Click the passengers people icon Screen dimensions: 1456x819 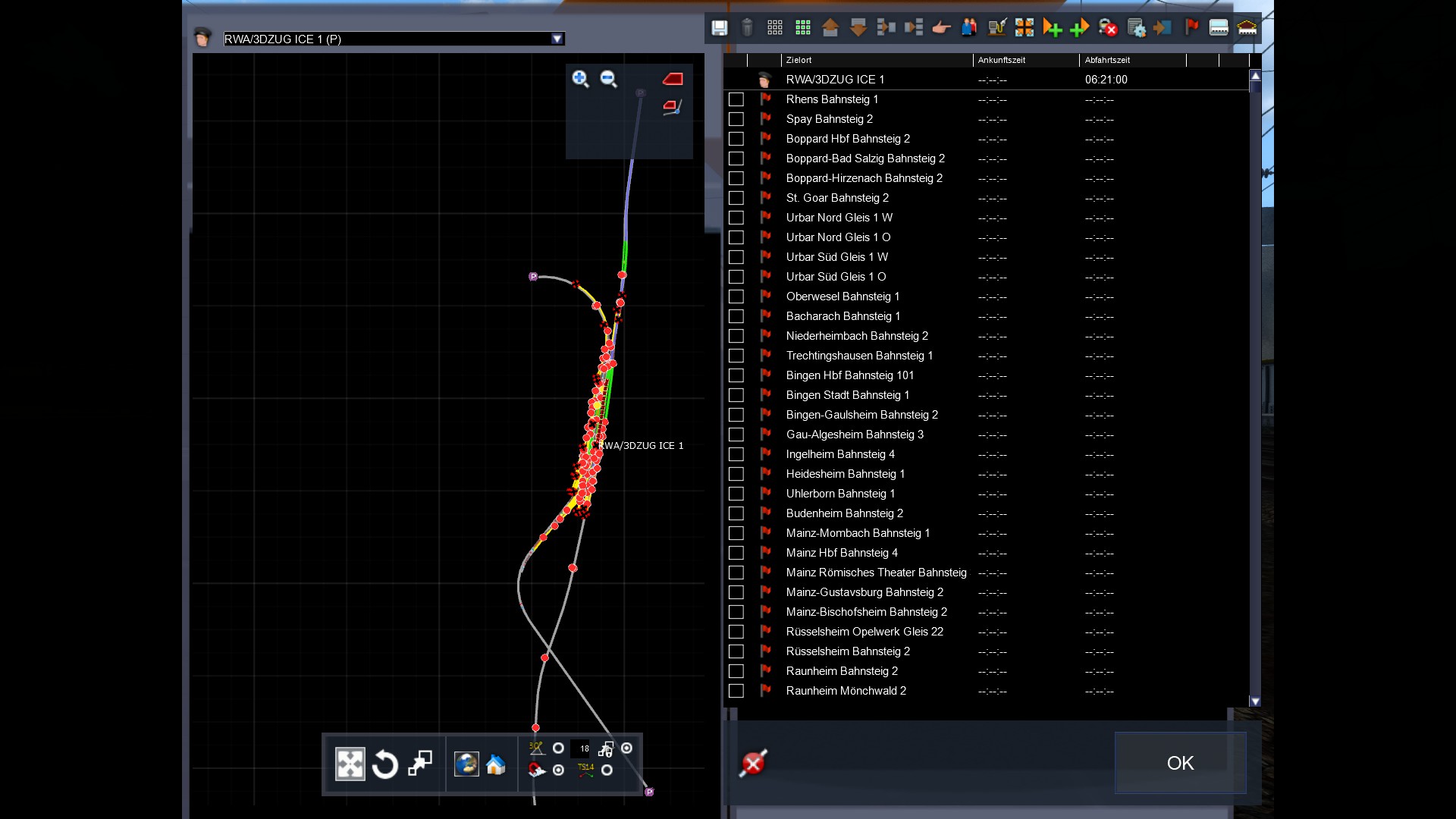tap(969, 28)
